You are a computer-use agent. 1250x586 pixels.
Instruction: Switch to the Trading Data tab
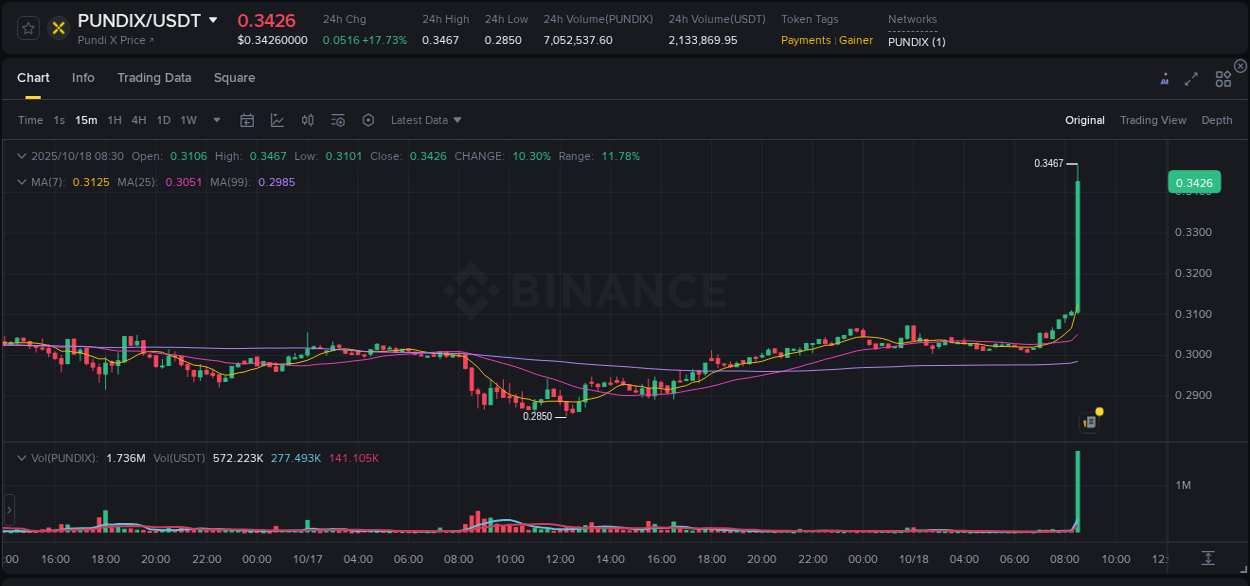(154, 77)
